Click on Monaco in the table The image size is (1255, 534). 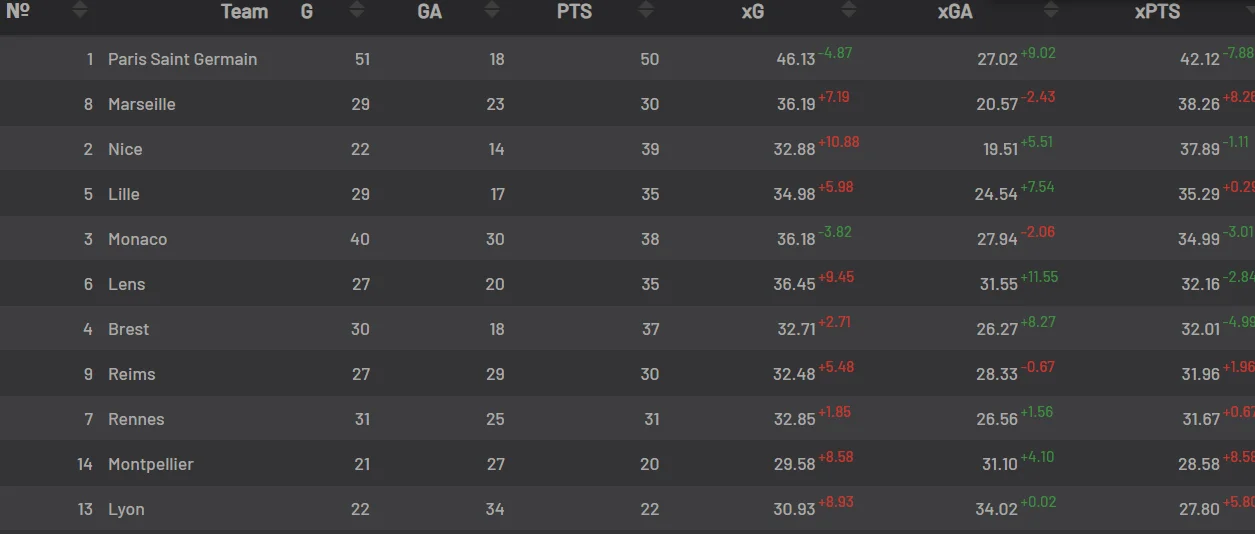click(138, 239)
